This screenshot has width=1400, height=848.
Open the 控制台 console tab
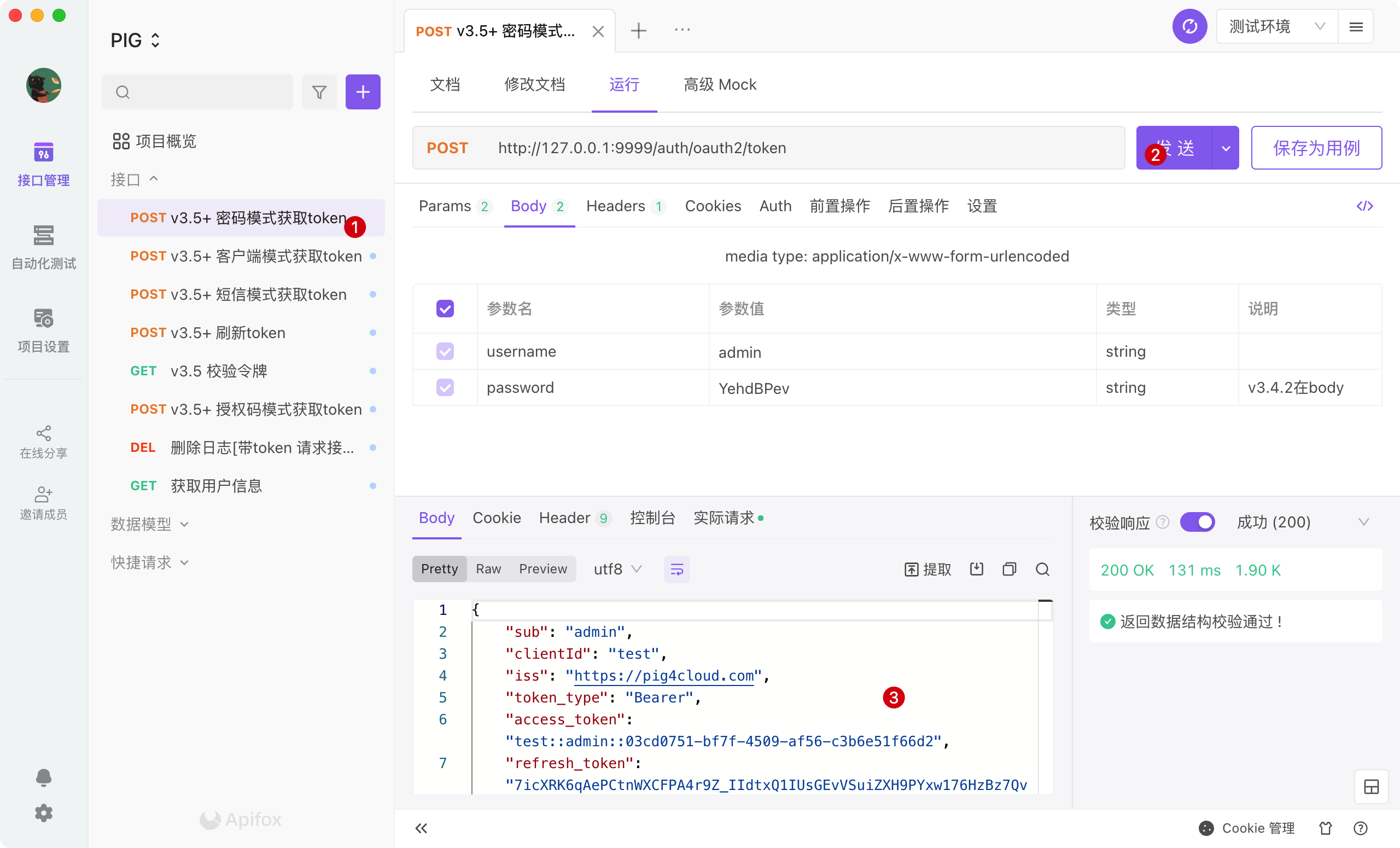pos(652,518)
